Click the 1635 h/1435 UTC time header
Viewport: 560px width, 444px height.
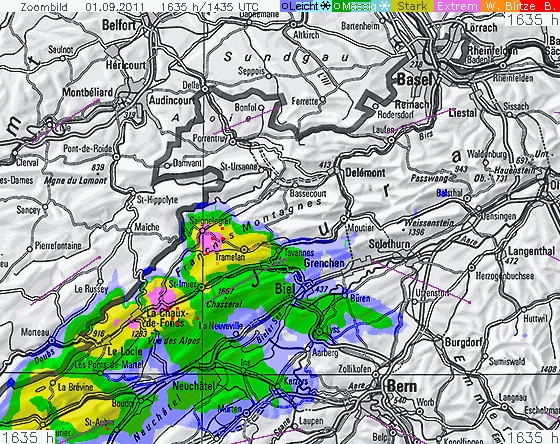point(210,6)
